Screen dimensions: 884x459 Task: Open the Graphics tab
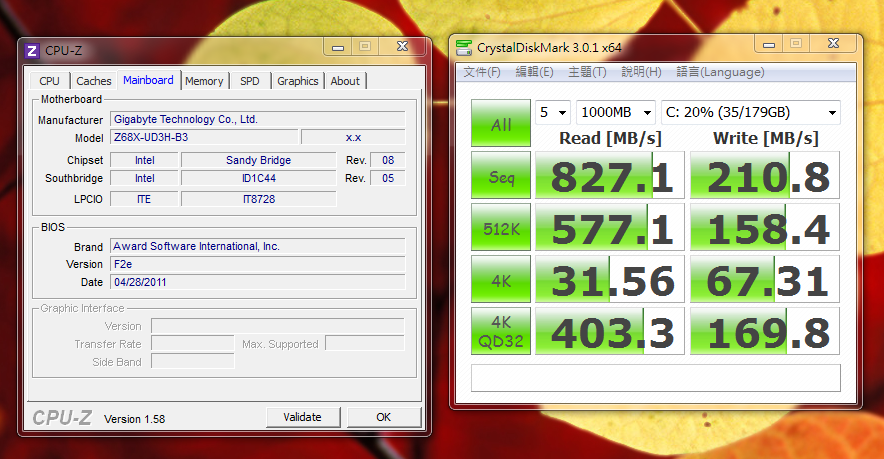point(298,81)
